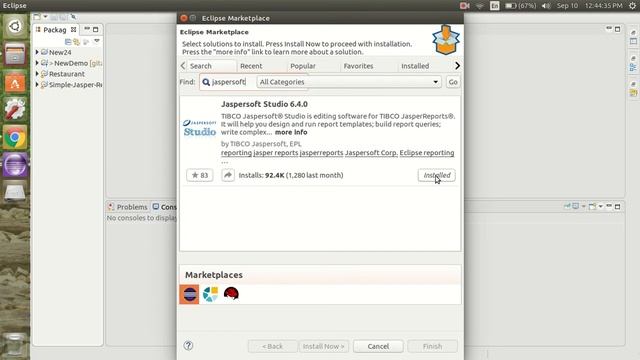
Task: Collapse All icon in Package Explorer toolbar
Action: pyautogui.click(x=68, y=42)
